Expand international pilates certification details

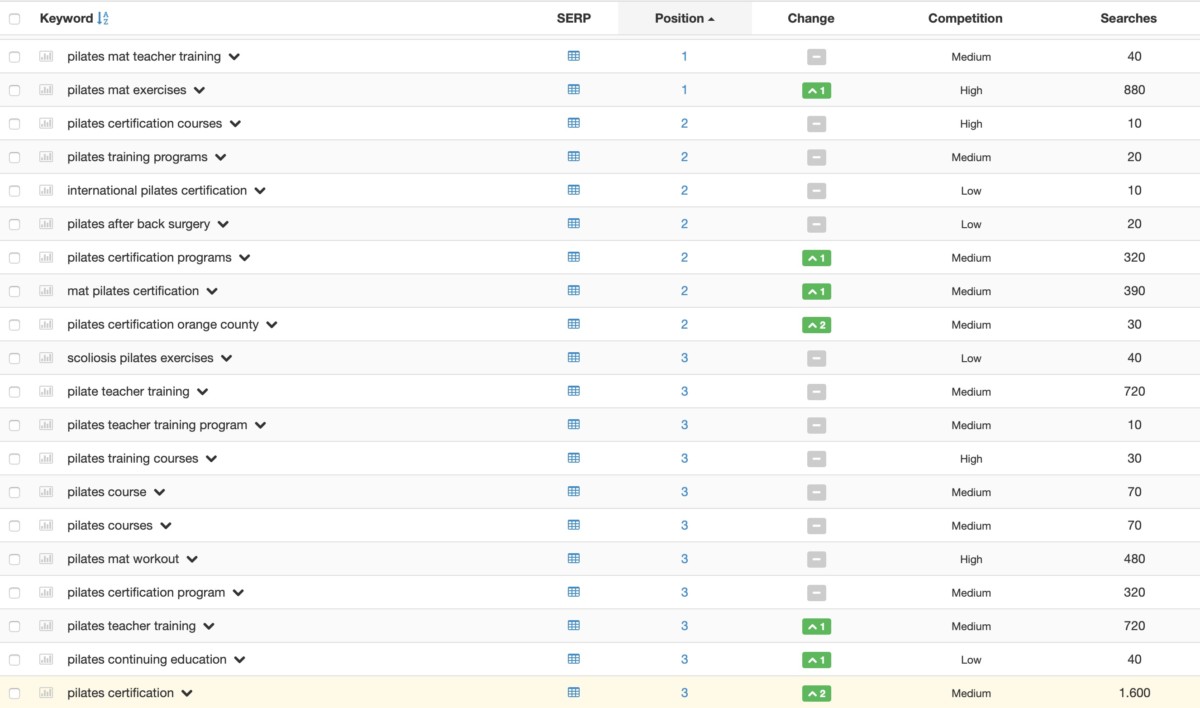tap(260, 191)
